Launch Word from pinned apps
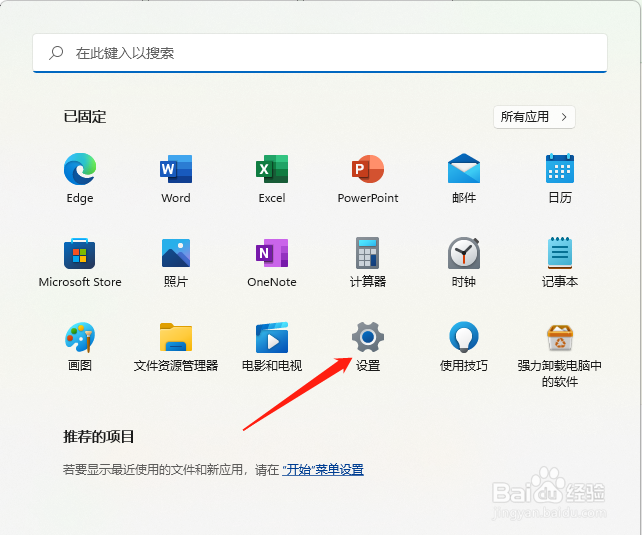This screenshot has width=642, height=535. 176,169
